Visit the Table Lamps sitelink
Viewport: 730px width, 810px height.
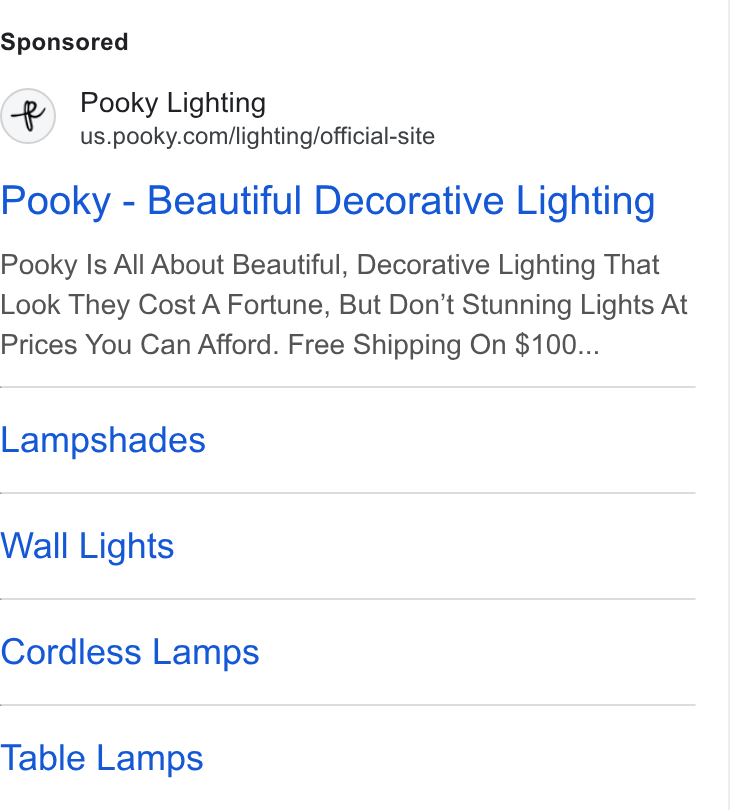(102, 758)
